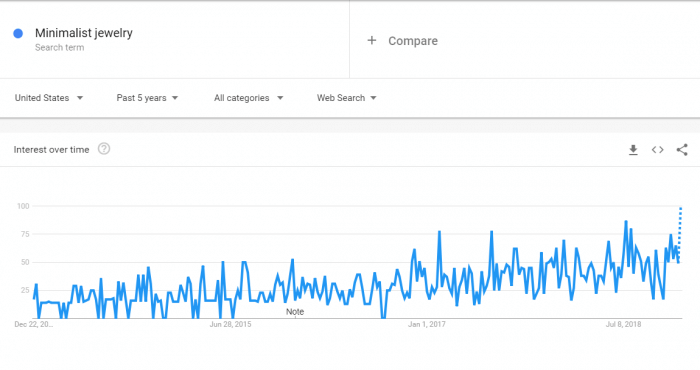The height and width of the screenshot is (370, 700).
Task: Expand the Web Search type dropdown
Action: (x=347, y=98)
